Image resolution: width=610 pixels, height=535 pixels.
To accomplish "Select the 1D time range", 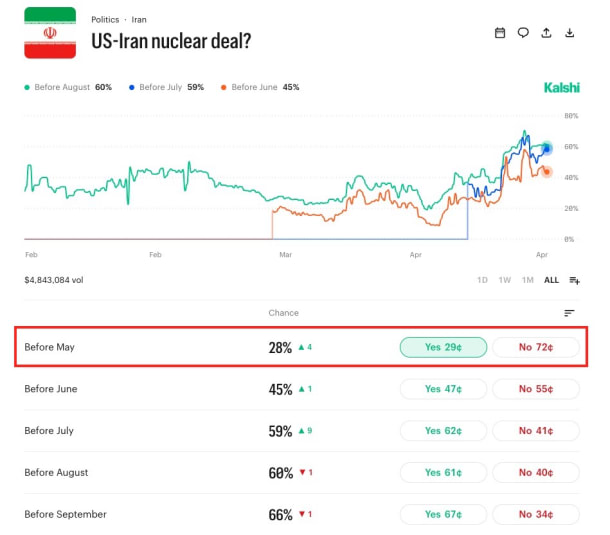I will (482, 280).
